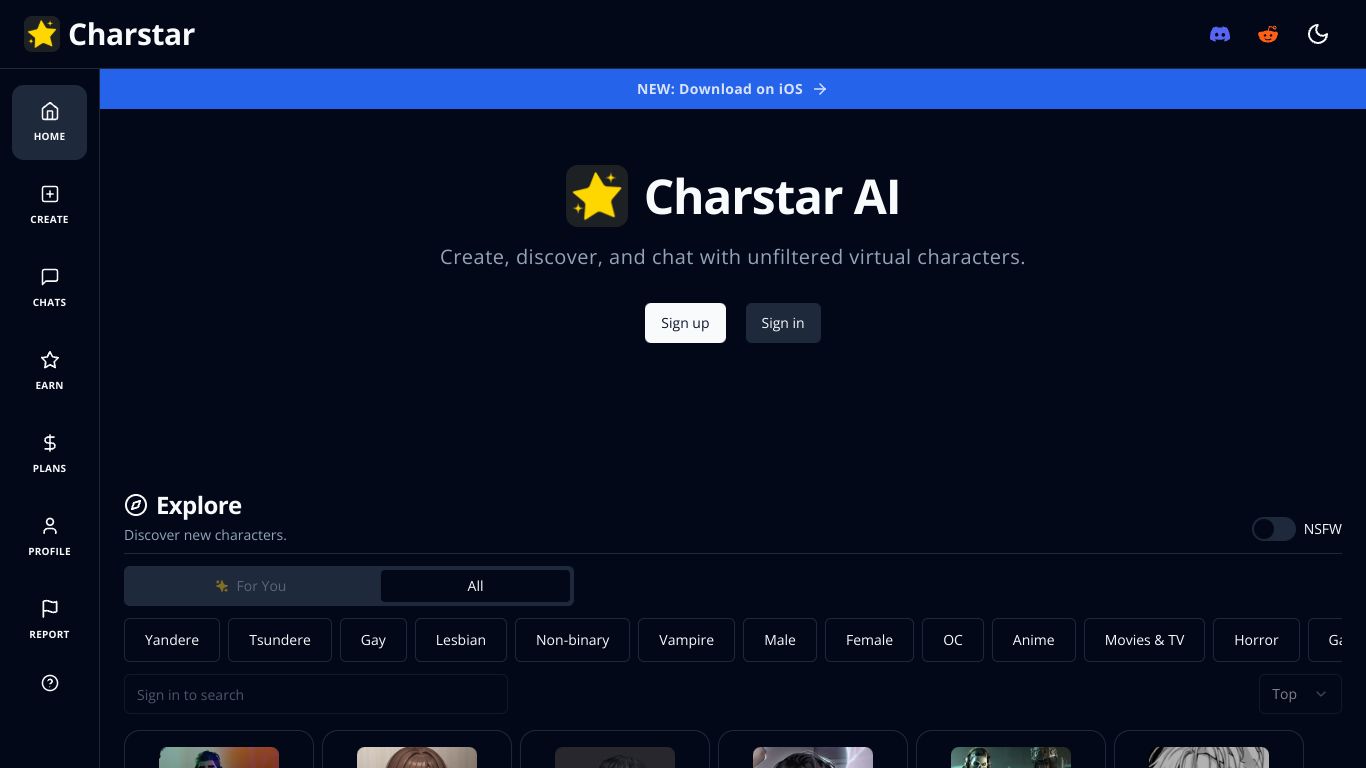The height and width of the screenshot is (768, 1366).
Task: Open the sixth character card thumbnail
Action: [1209, 757]
